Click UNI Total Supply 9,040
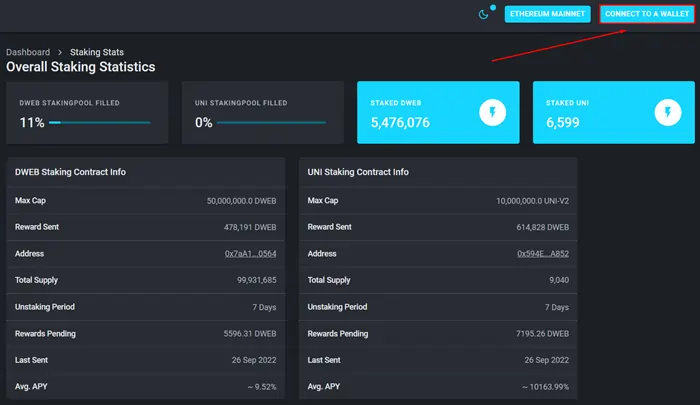The height and width of the screenshot is (405, 700). (559, 280)
